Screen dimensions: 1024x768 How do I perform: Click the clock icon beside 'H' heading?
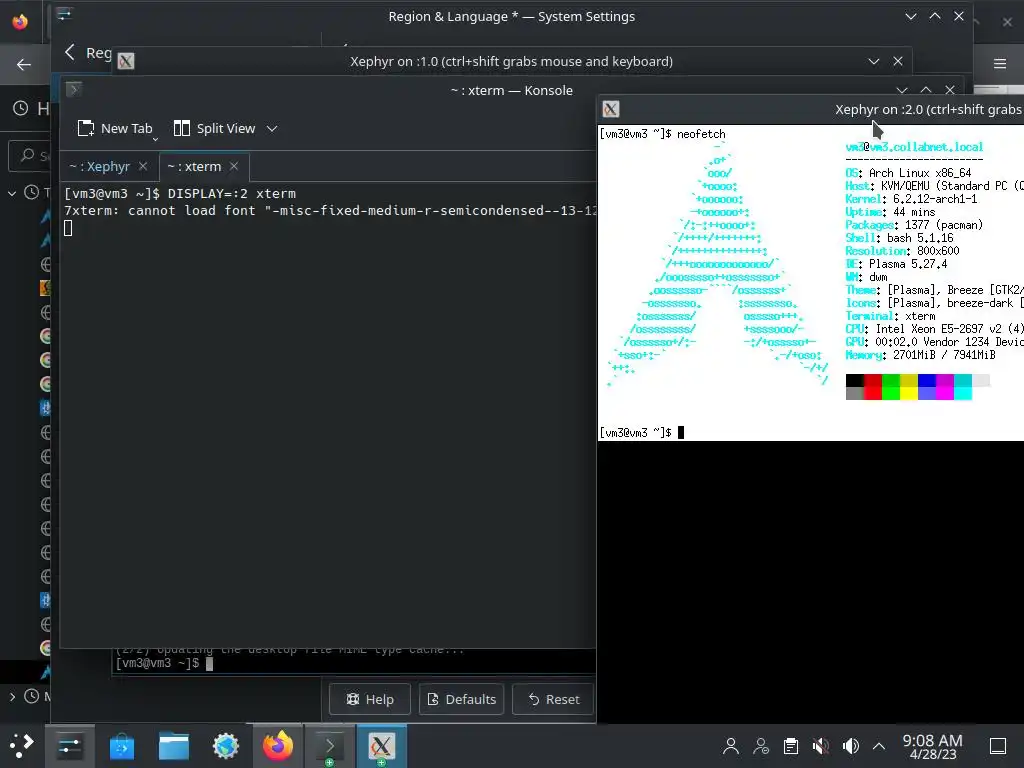[21, 108]
